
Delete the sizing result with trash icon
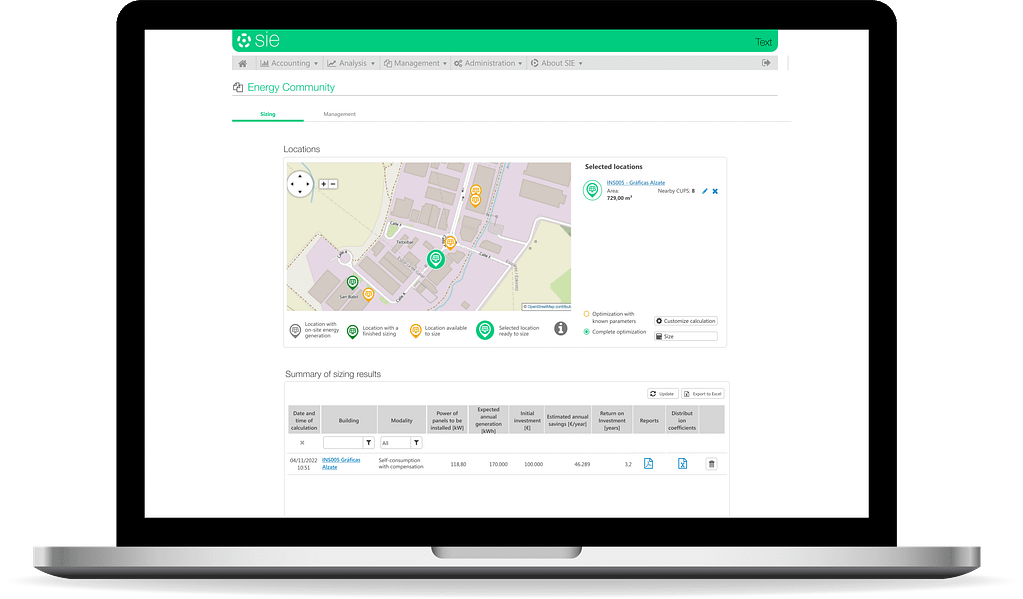tap(711, 463)
